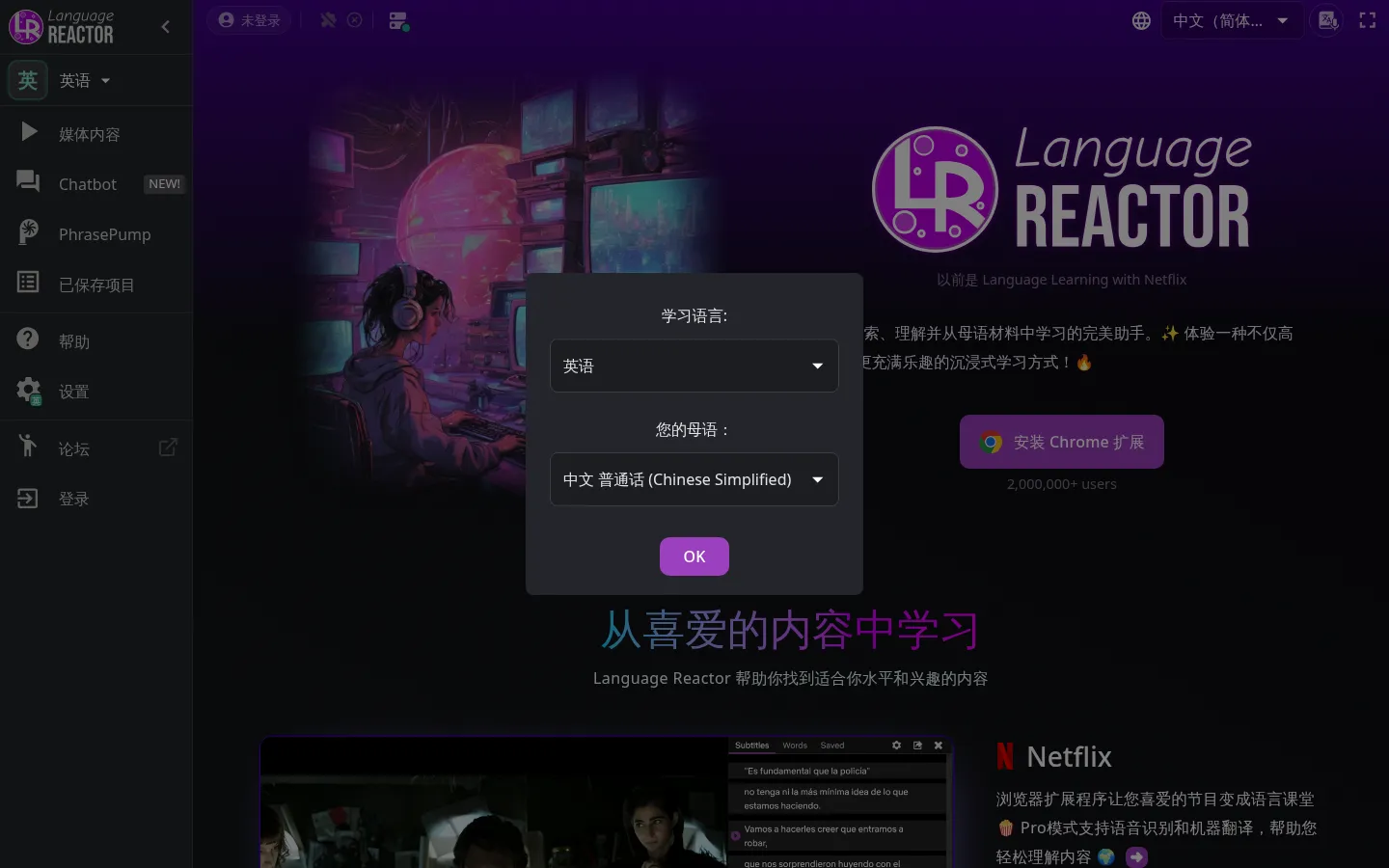Click the external link icon beside 论坛

(168, 448)
